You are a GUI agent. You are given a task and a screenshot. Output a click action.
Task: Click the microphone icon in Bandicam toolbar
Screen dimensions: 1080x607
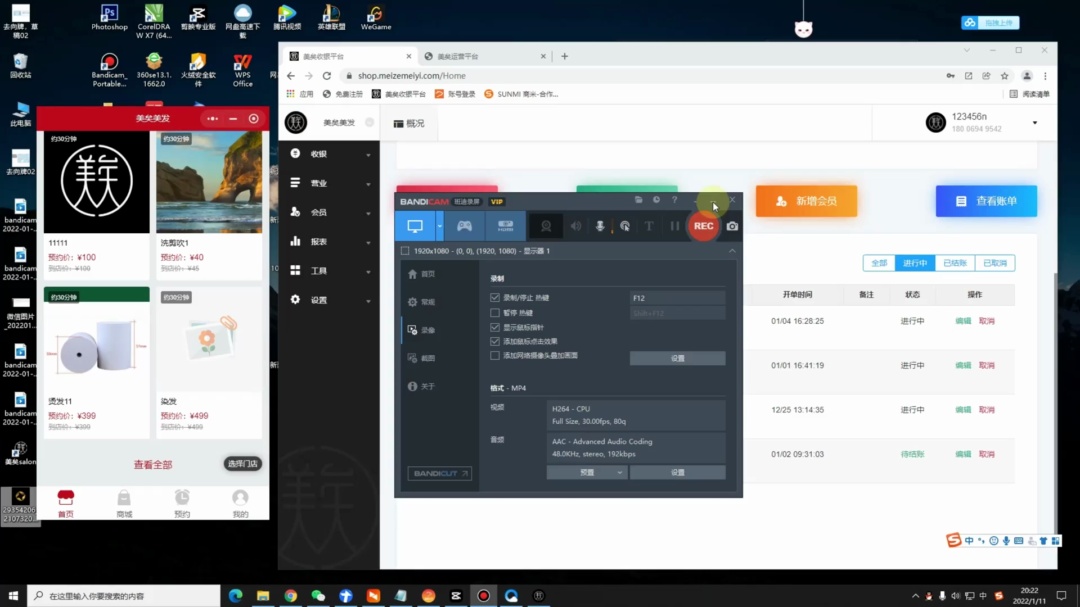600,226
